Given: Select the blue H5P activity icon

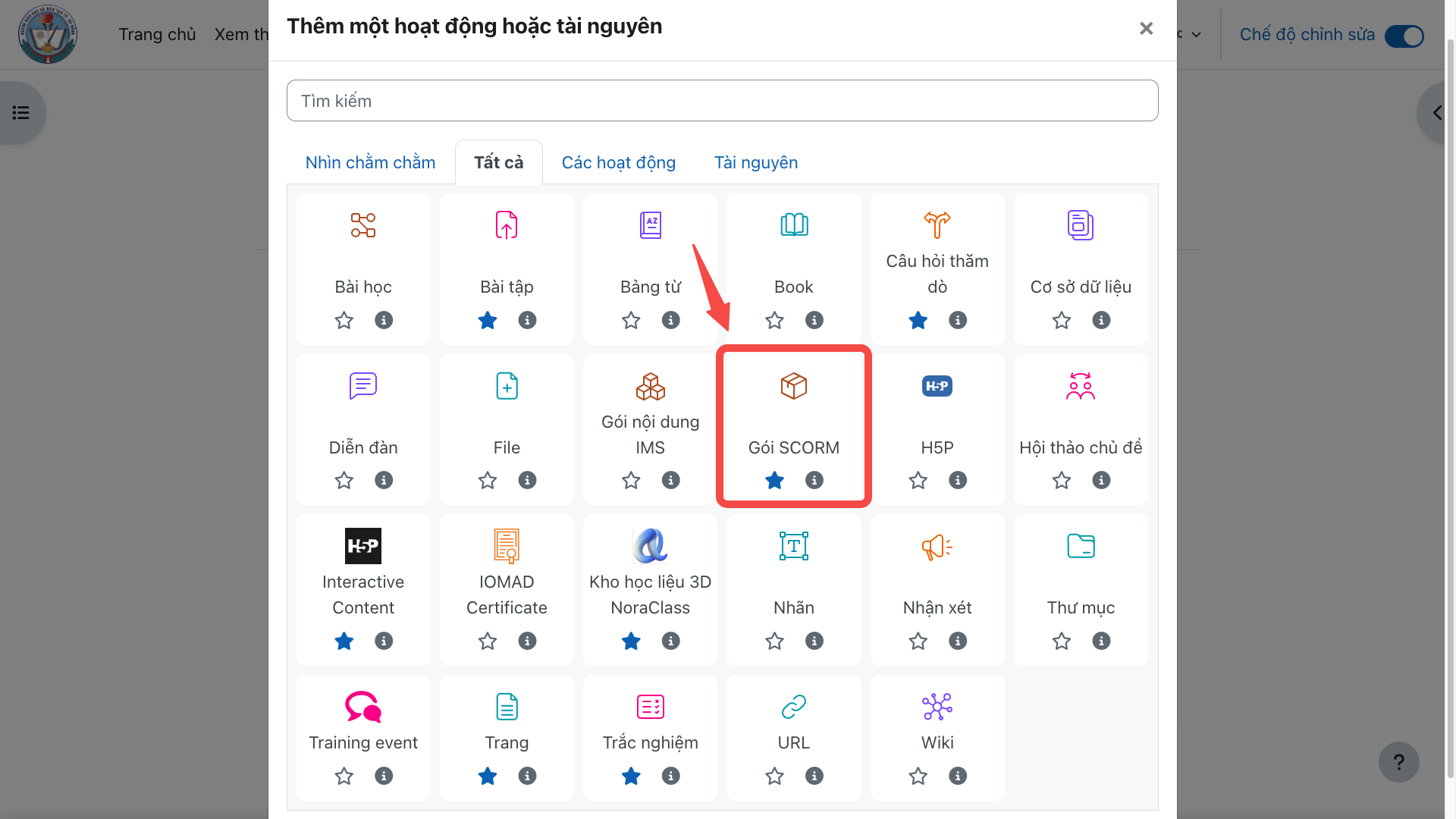Looking at the screenshot, I should click(937, 386).
